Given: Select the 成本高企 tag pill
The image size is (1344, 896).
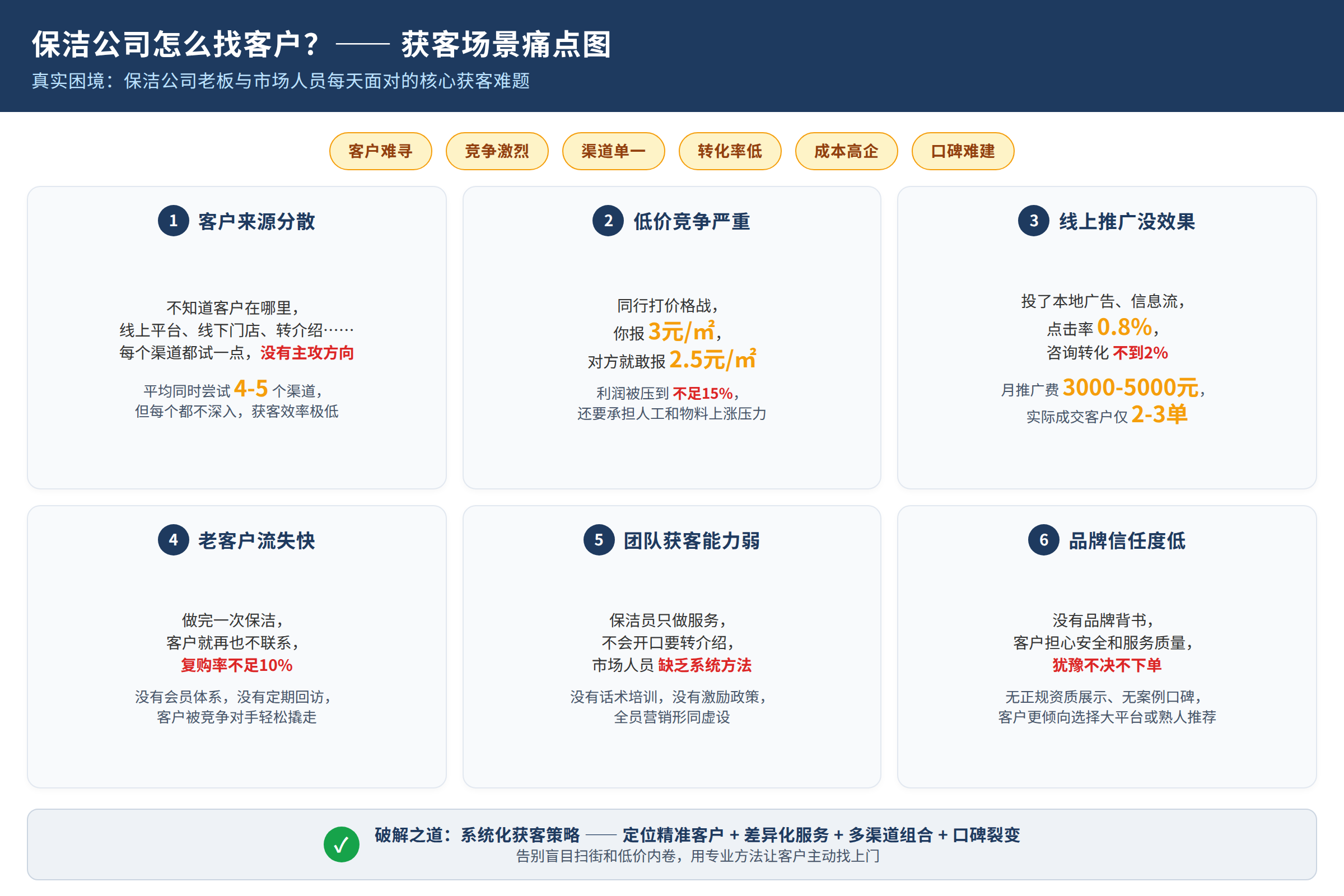Looking at the screenshot, I should [847, 151].
